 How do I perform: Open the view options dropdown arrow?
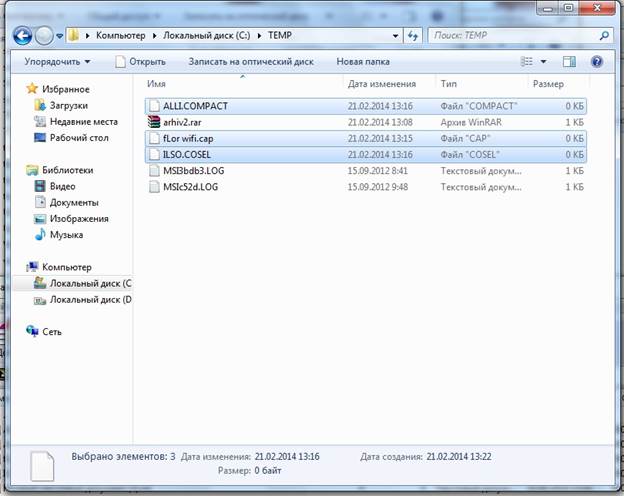coord(543,62)
